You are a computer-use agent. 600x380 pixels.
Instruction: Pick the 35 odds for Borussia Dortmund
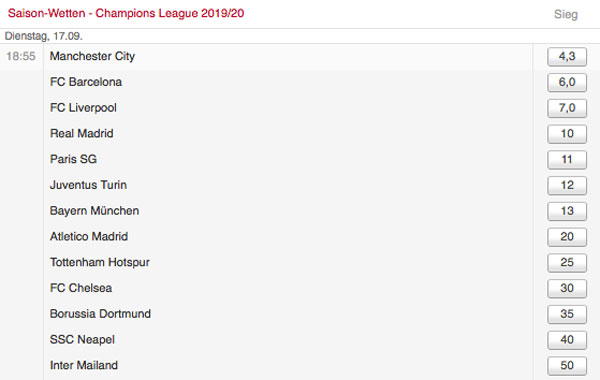click(x=567, y=314)
